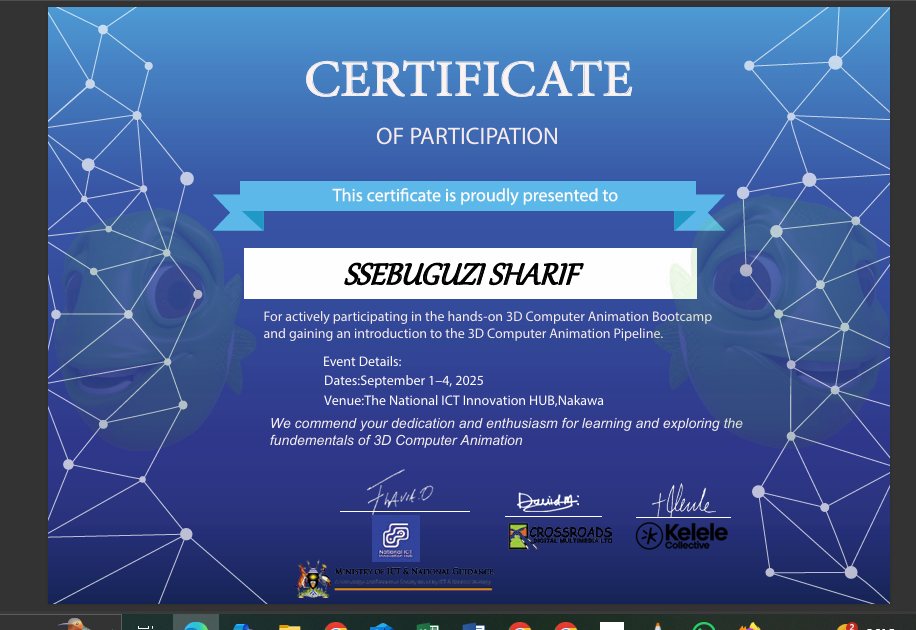Select the Kelele Collective logo
Screen dimensions: 916x630
point(682,535)
